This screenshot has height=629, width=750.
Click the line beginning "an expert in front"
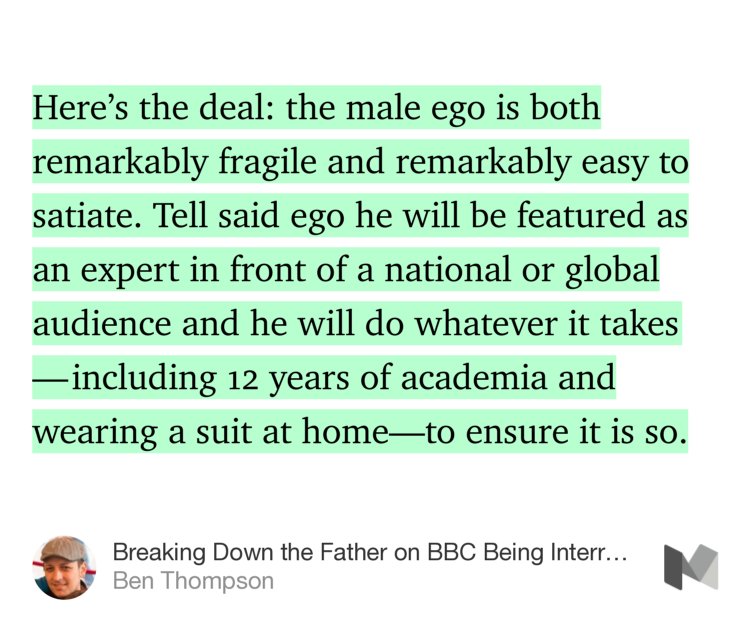click(346, 270)
